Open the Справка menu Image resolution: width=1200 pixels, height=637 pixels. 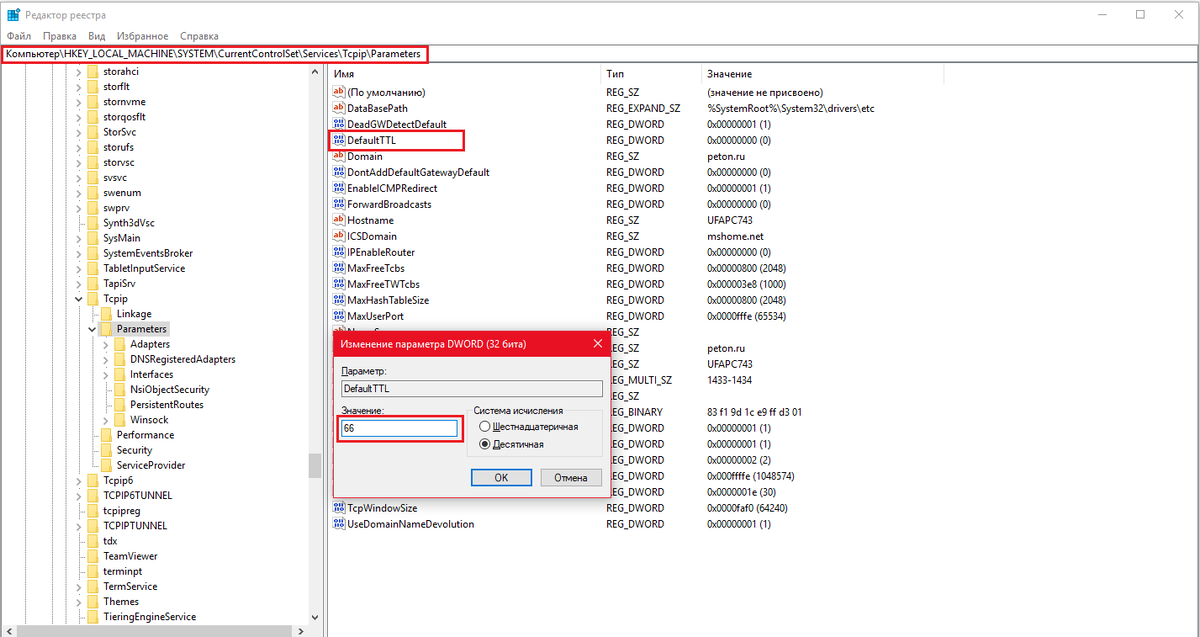coord(199,36)
